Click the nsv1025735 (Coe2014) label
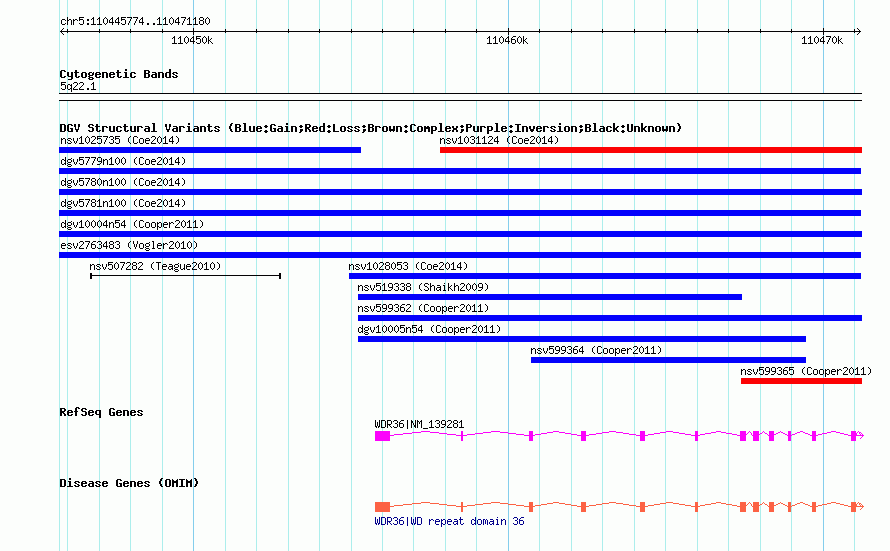The image size is (890, 551). pyautogui.click(x=120, y=140)
